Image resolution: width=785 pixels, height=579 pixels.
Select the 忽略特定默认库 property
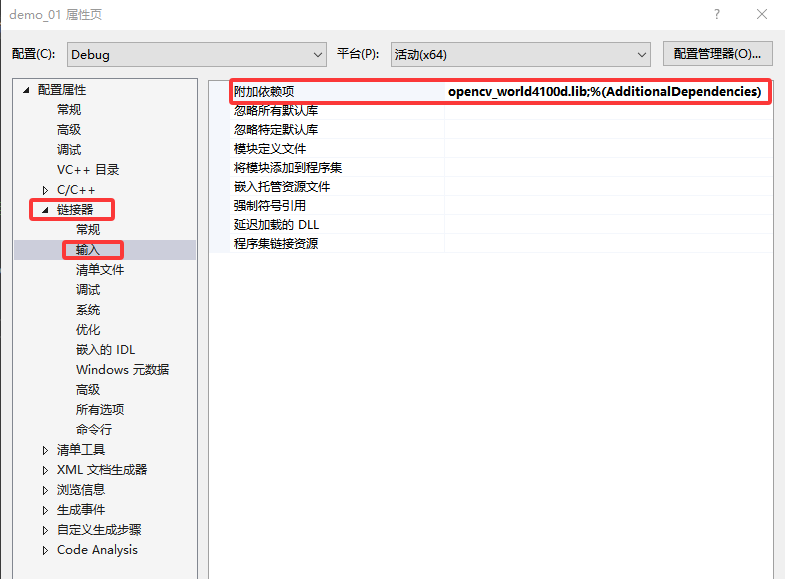click(x=276, y=130)
